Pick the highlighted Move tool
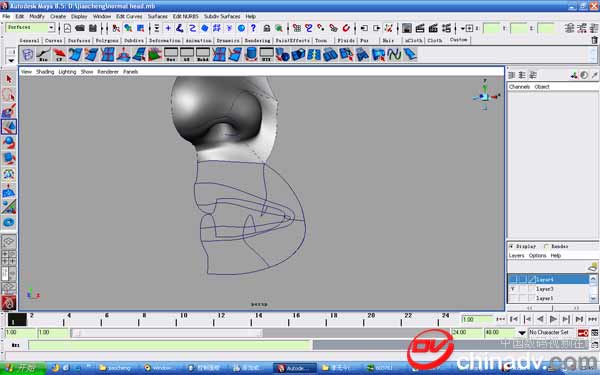This screenshot has width=600, height=375. (9, 127)
